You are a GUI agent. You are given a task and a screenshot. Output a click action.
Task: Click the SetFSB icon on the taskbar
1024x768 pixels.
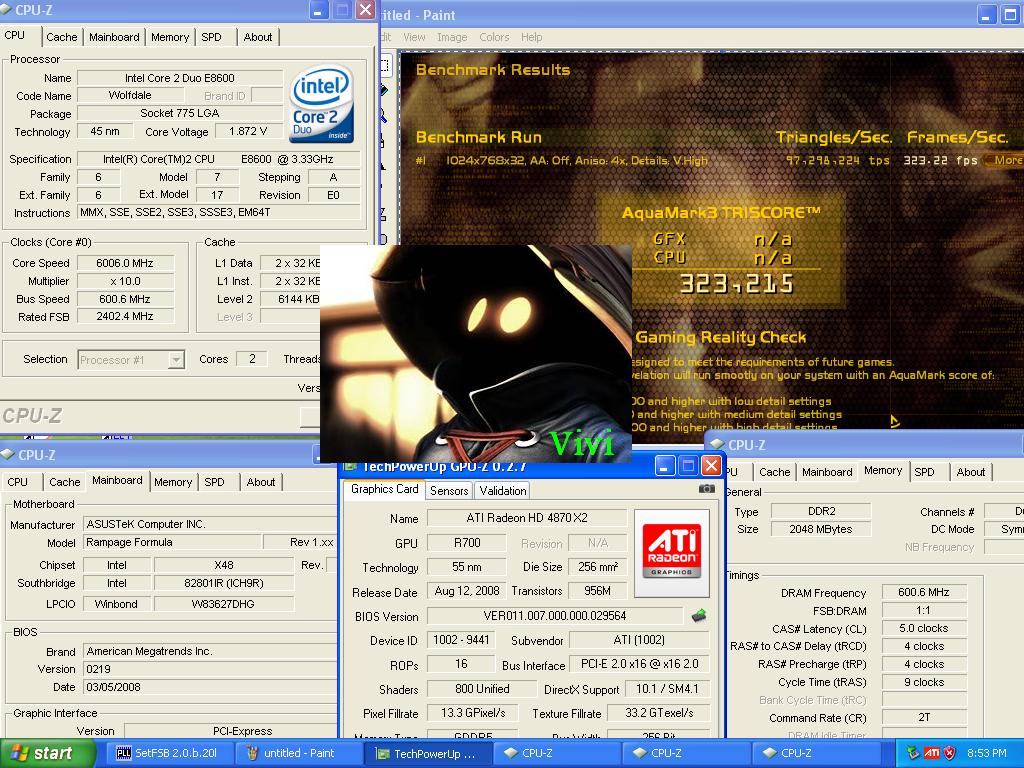(123, 753)
